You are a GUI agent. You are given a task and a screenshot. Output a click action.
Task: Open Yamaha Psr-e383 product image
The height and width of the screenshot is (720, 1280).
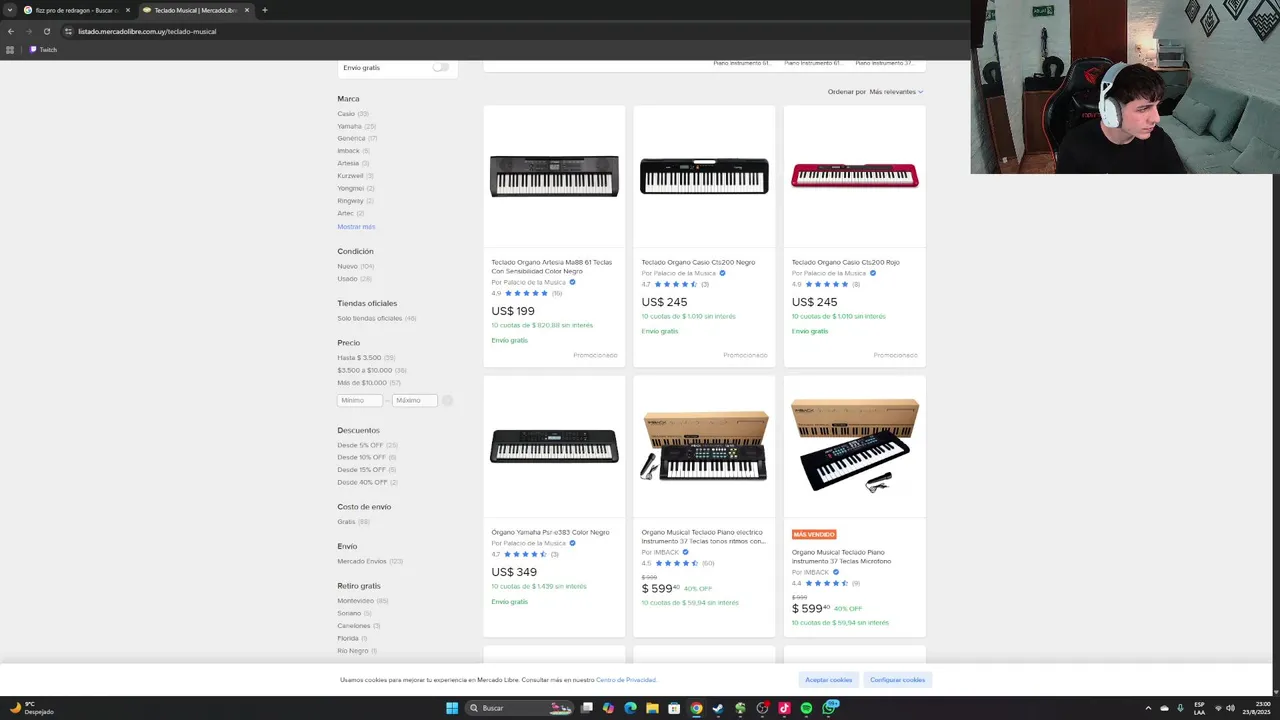pos(554,446)
